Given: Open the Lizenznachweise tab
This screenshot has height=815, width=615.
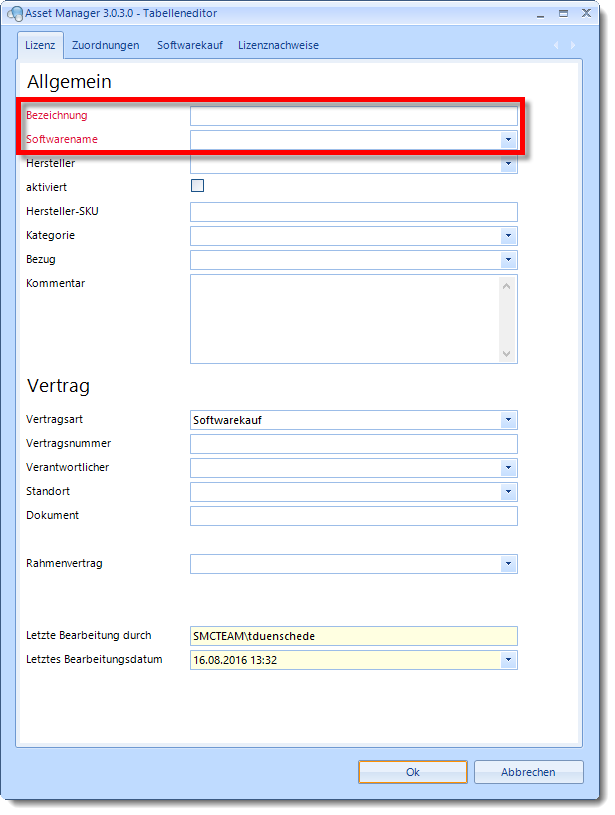Looking at the screenshot, I should click(x=278, y=45).
